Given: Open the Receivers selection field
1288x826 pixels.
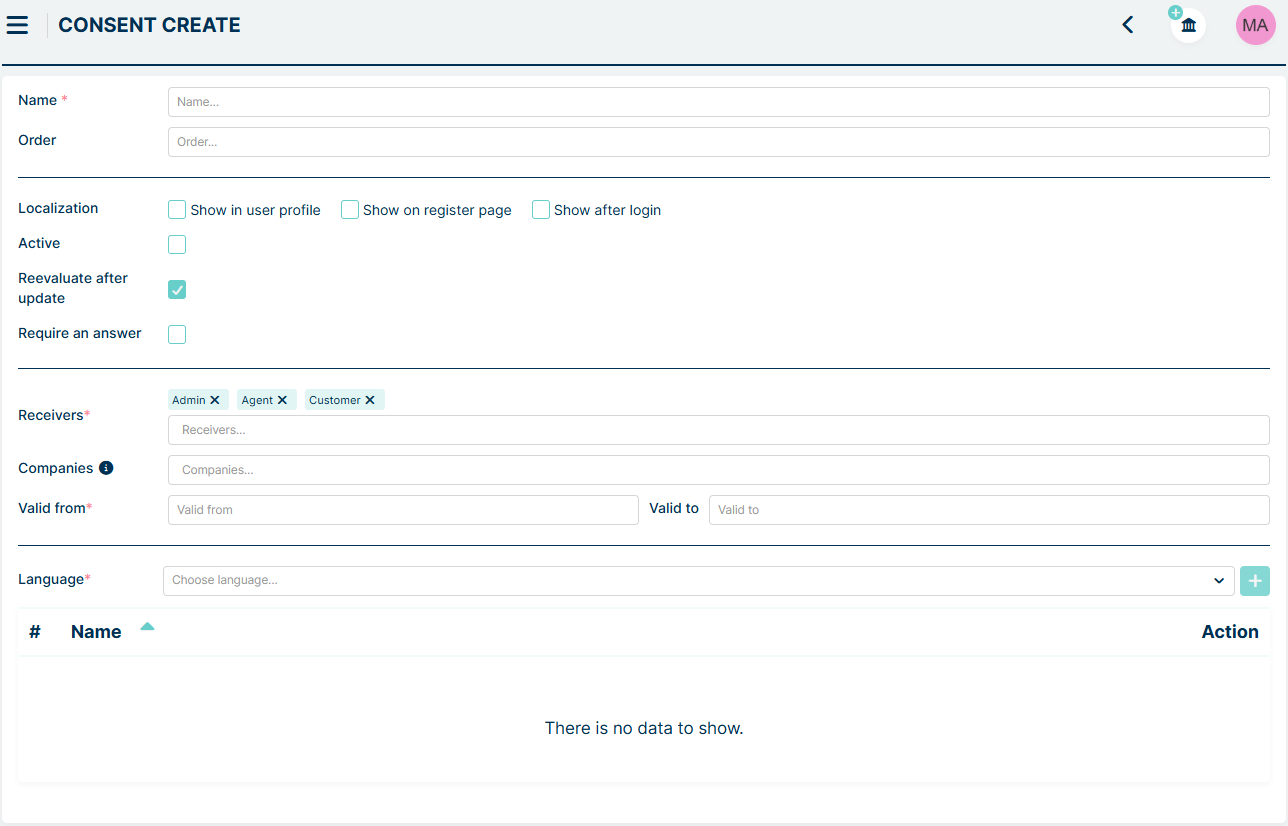Looking at the screenshot, I should (x=718, y=430).
